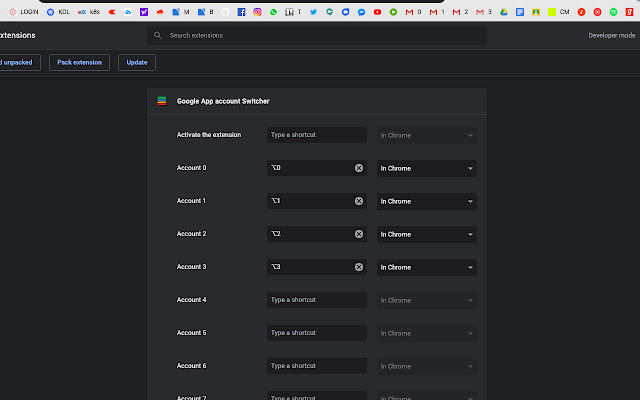
Task: Click the Account 3 shortcut field
Action: tap(317, 267)
